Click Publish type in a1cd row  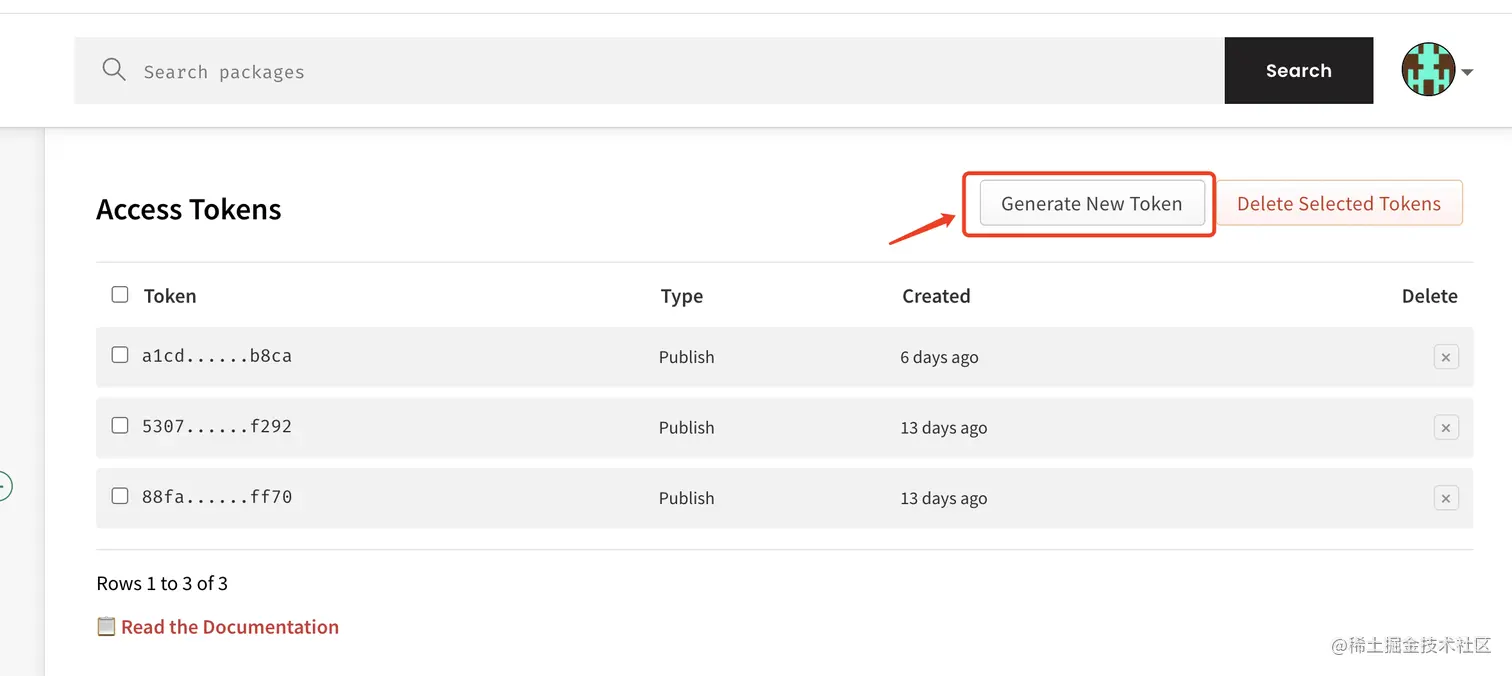[686, 357]
